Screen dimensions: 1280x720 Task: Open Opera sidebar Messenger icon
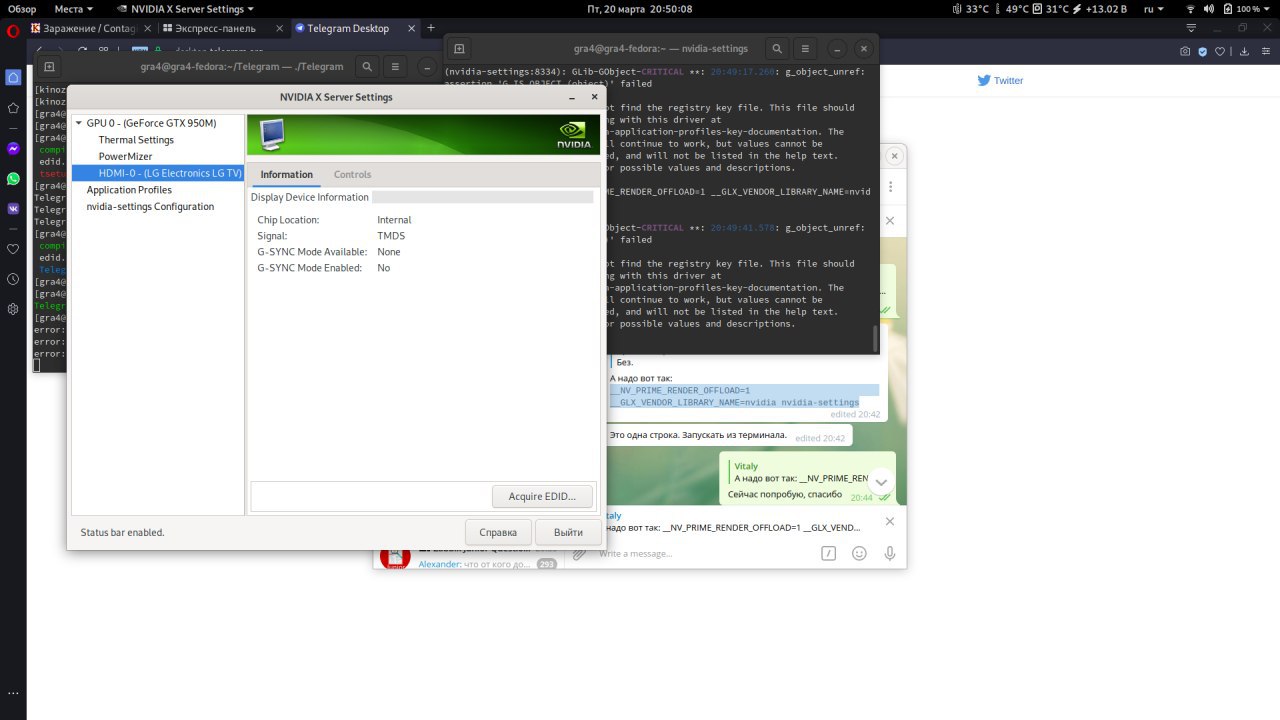[x=13, y=148]
